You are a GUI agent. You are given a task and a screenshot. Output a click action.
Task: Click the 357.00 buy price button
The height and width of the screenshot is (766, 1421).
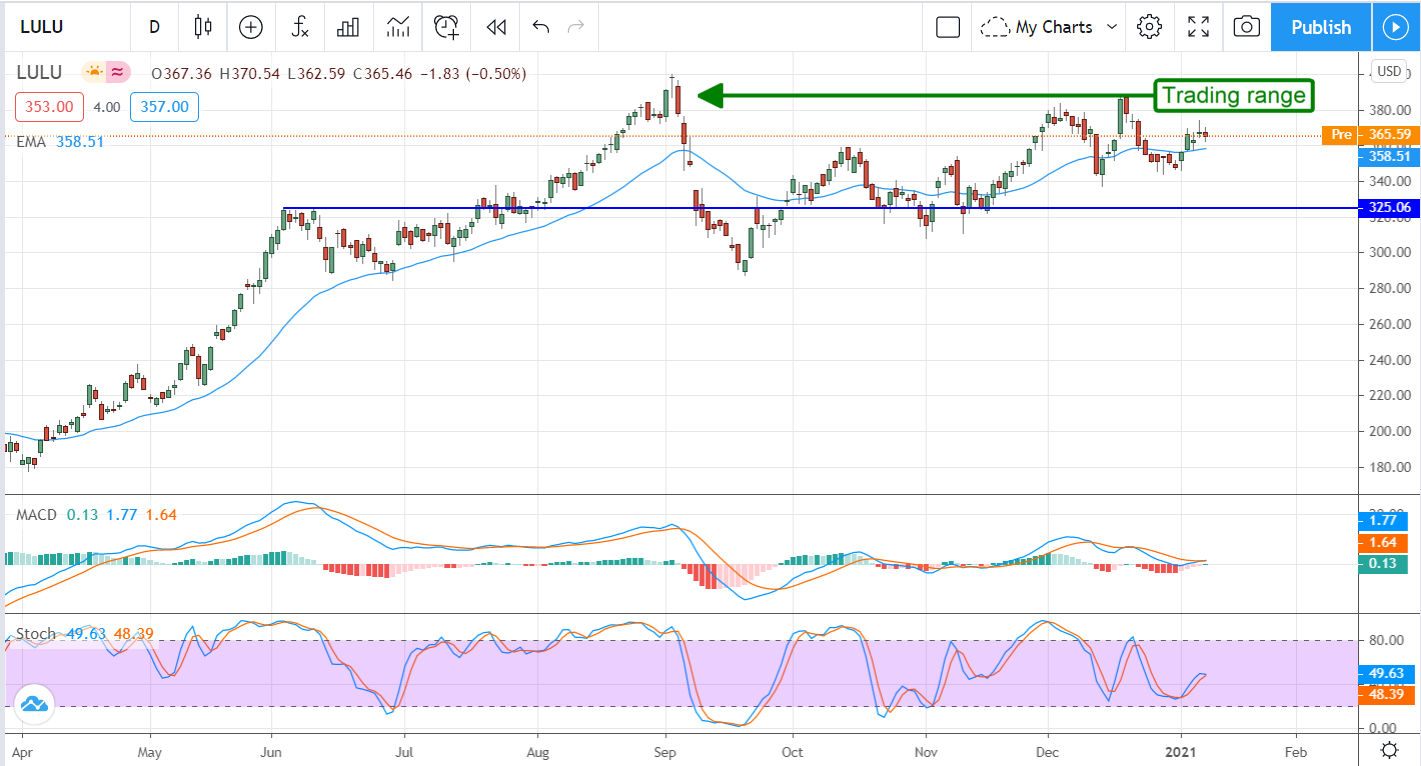[164, 107]
